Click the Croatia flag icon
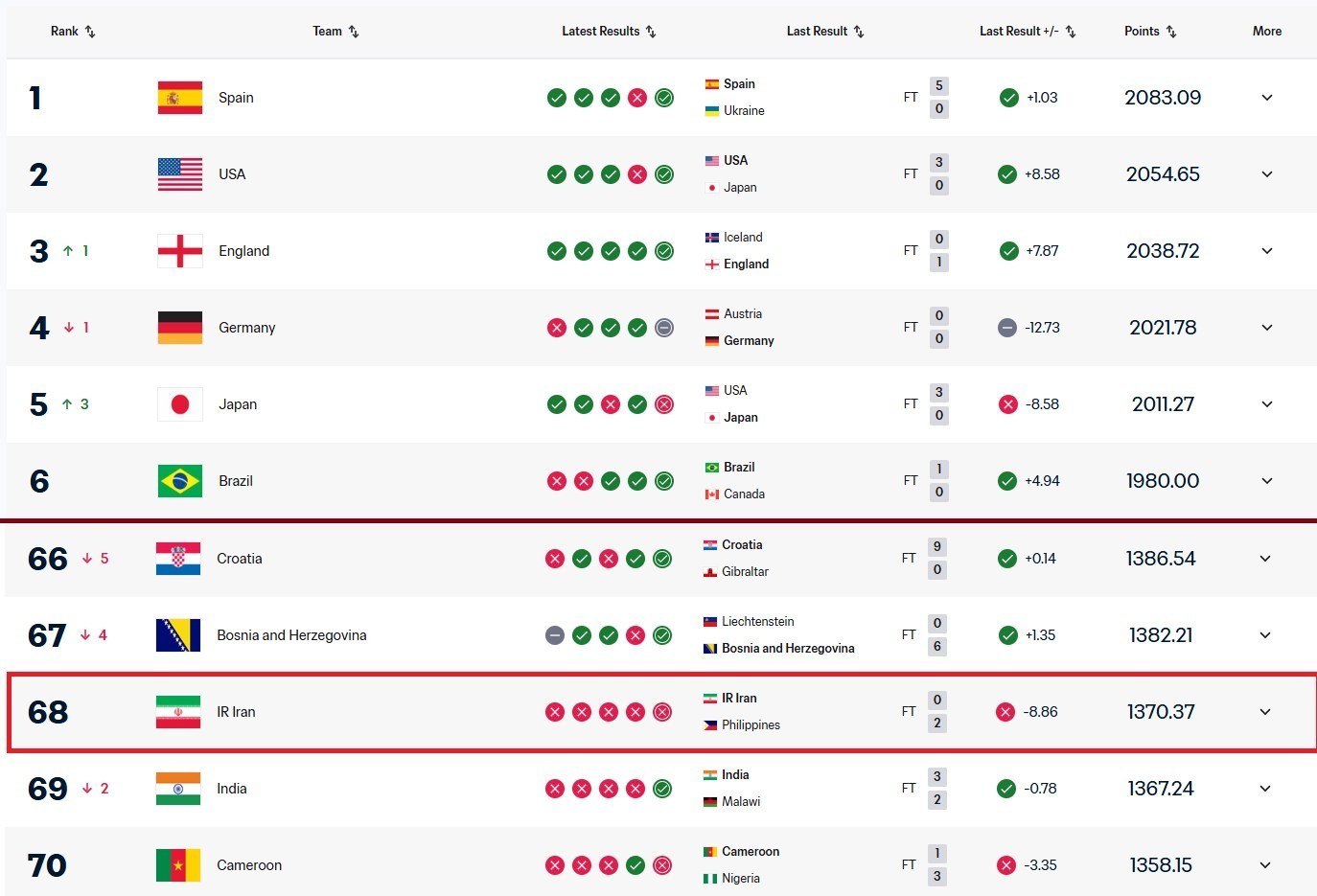 pos(178,559)
